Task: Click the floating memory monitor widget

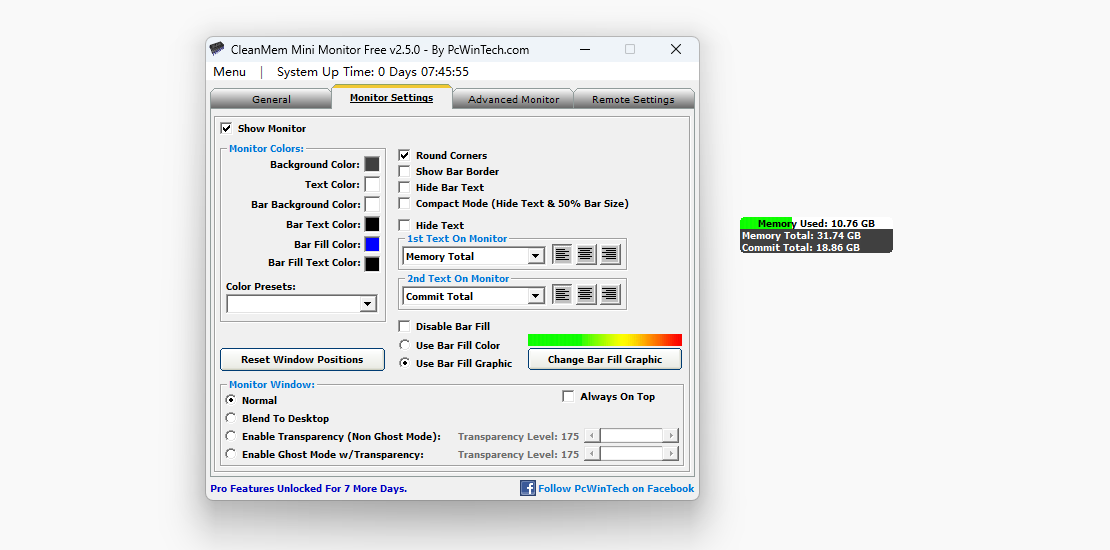Action: 816,235
